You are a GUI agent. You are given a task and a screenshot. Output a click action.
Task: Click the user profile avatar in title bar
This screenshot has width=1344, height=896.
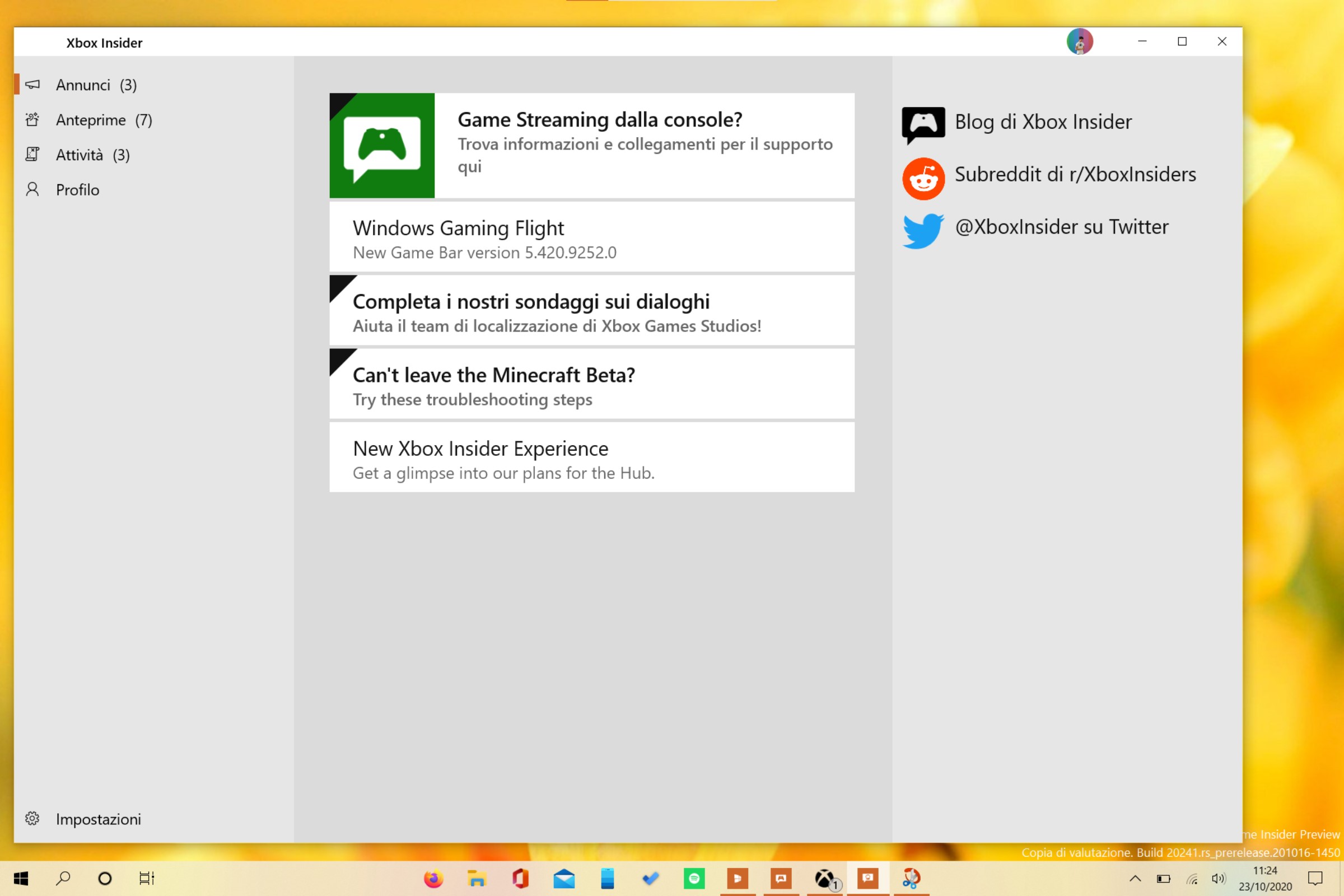[x=1080, y=41]
